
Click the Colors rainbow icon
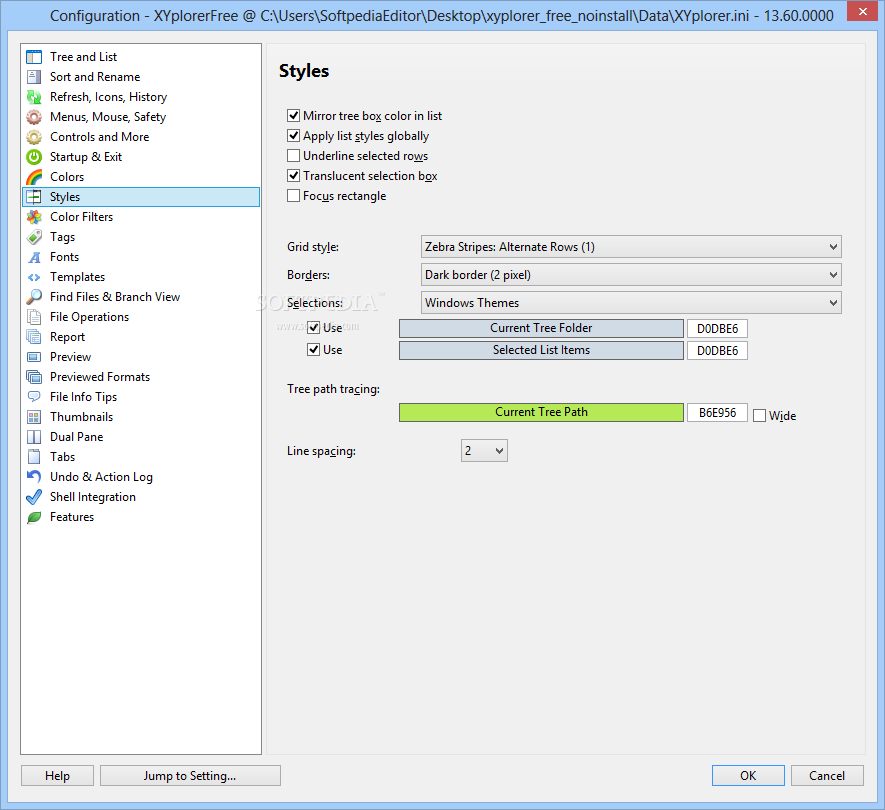click(34, 177)
